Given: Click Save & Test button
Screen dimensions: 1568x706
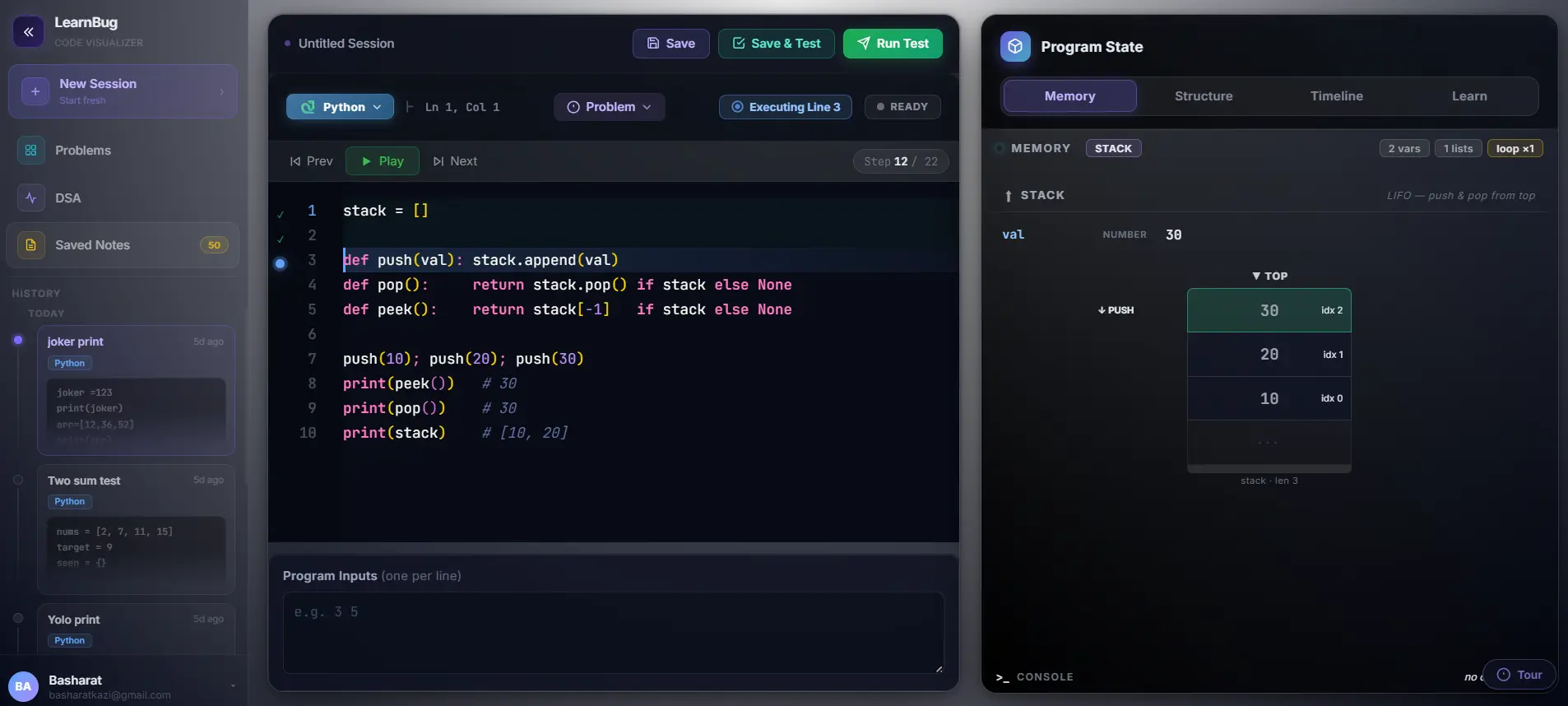Looking at the screenshot, I should [777, 44].
